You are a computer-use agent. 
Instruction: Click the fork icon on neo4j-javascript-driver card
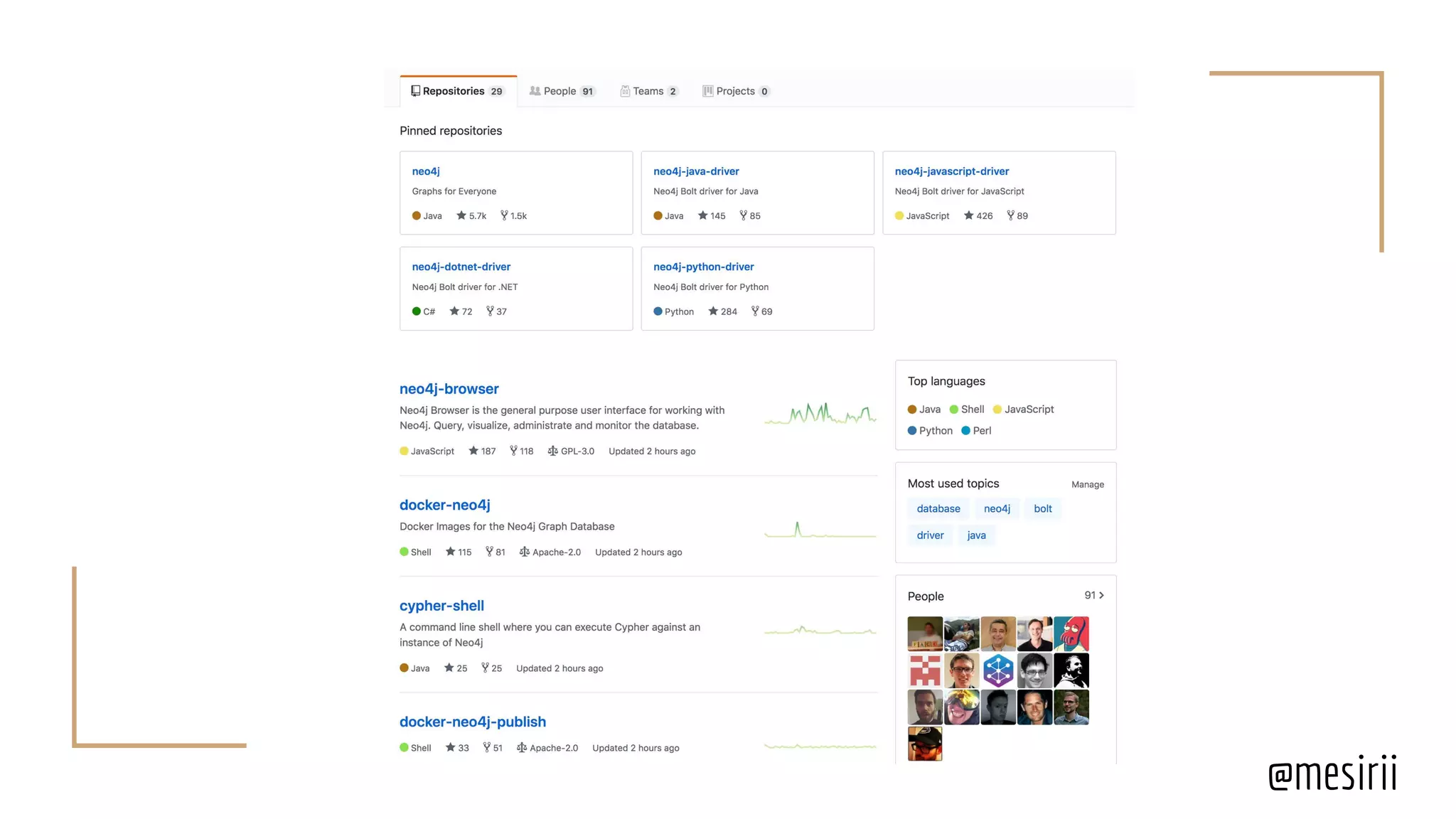pyautogui.click(x=1010, y=215)
